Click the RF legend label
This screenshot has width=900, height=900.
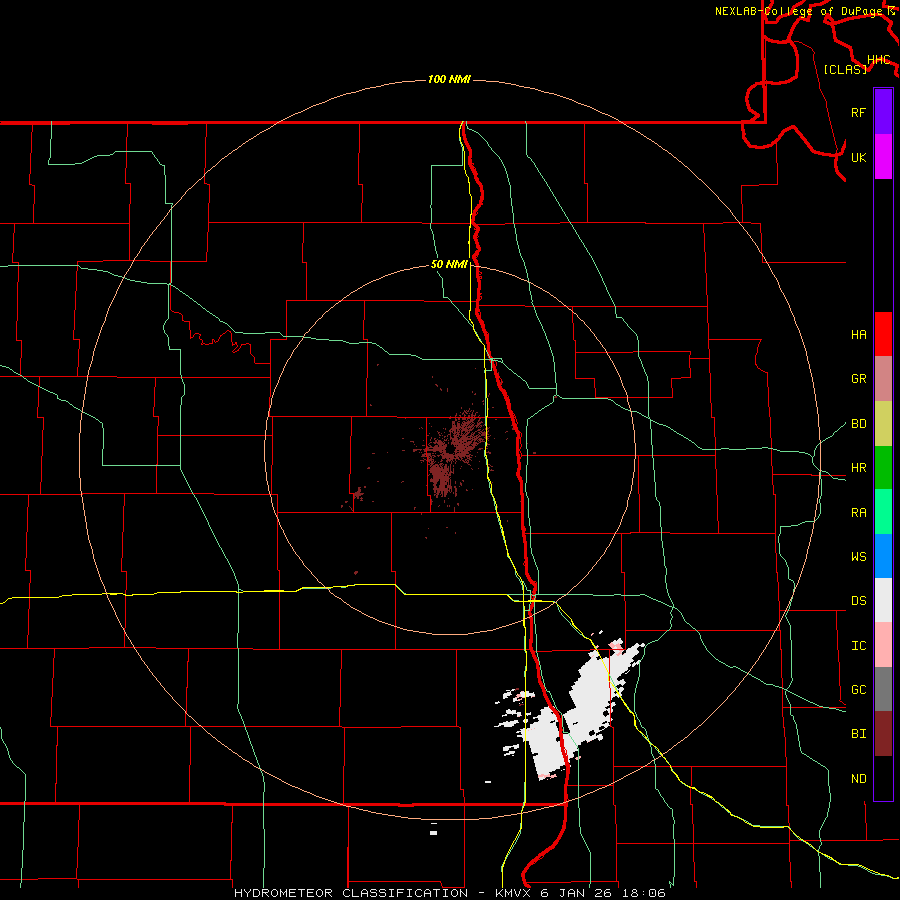858,112
